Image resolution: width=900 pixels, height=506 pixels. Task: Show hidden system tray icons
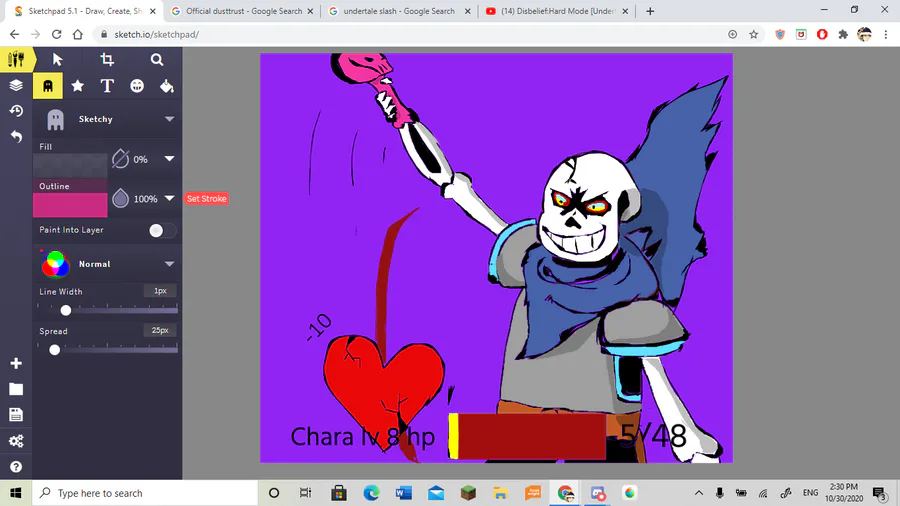699,493
